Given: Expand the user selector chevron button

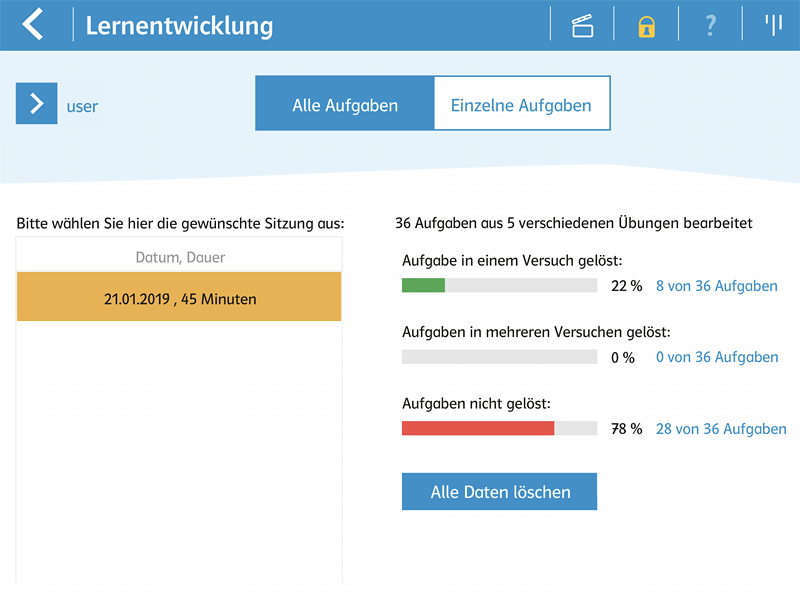Looking at the screenshot, I should coord(36,104).
